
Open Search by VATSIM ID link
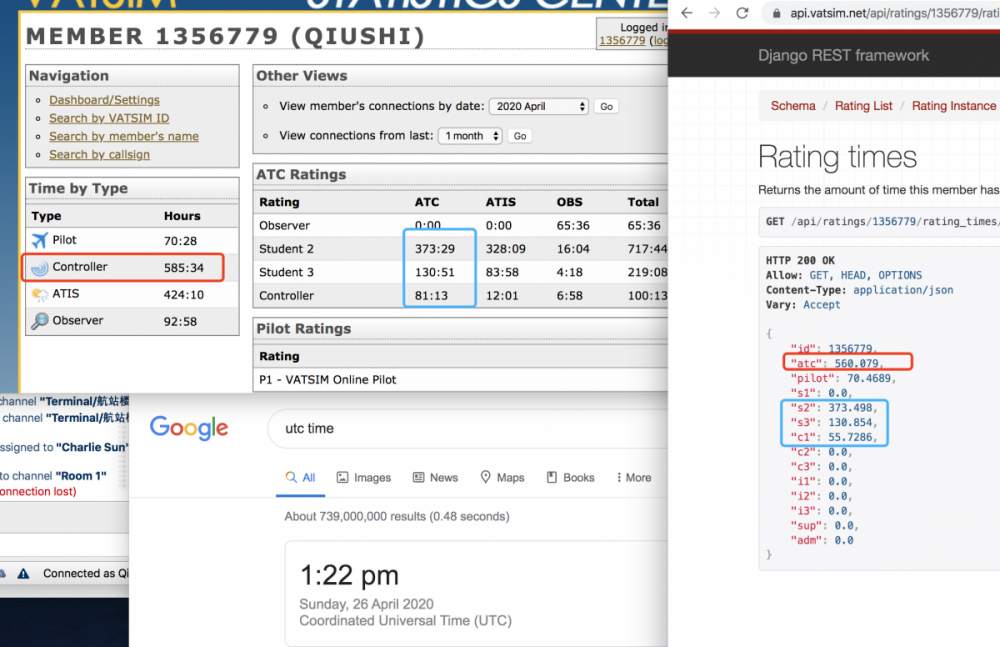point(109,118)
